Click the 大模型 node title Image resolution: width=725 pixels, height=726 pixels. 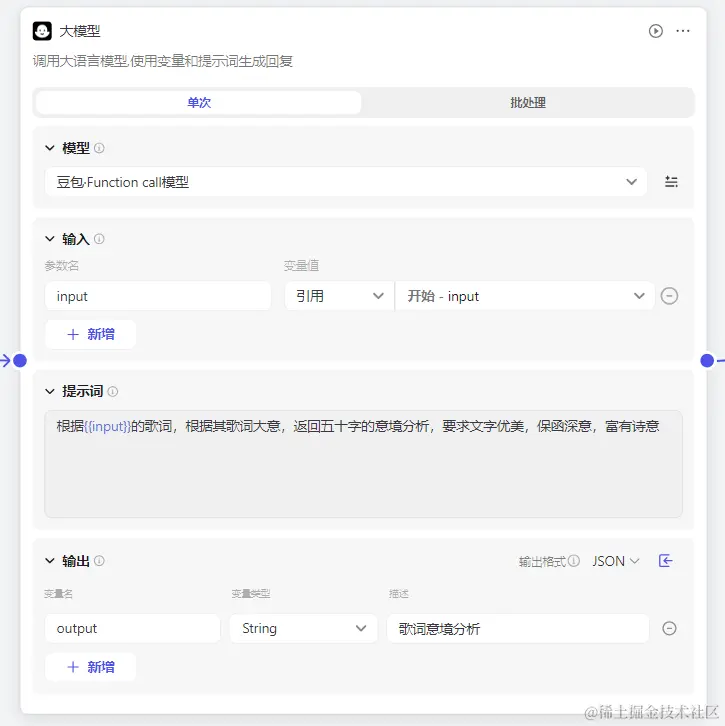click(x=80, y=31)
